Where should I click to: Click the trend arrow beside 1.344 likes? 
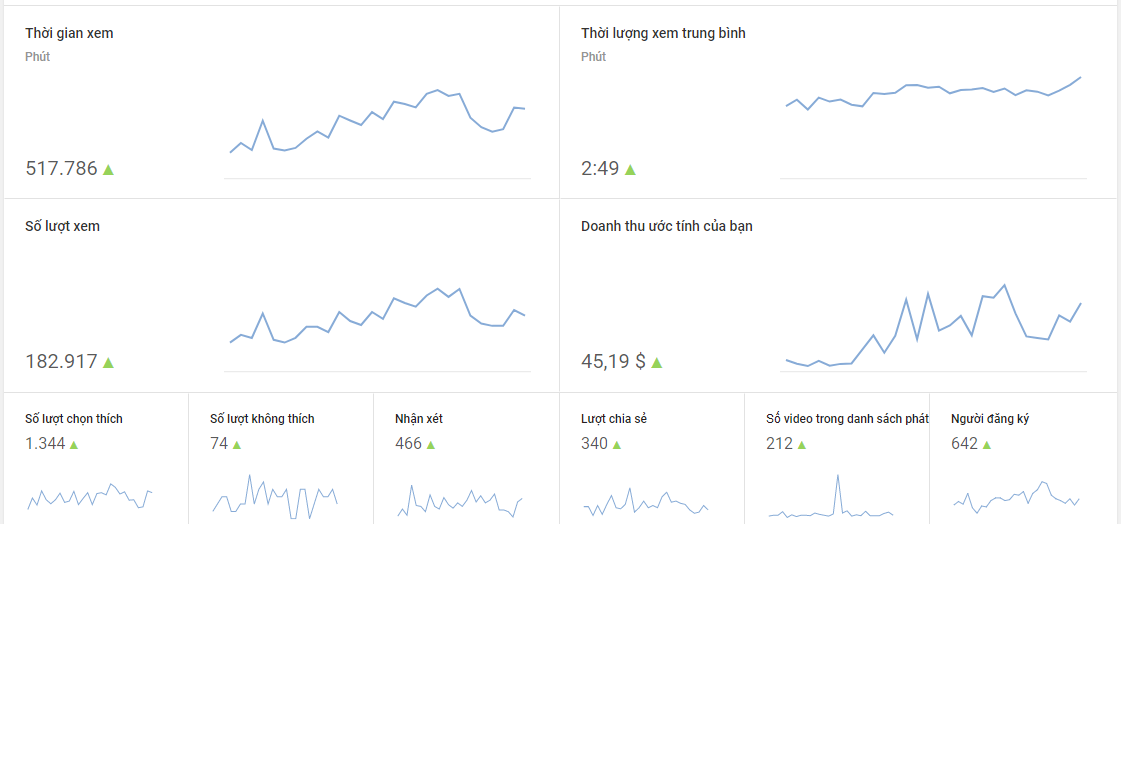[74, 445]
